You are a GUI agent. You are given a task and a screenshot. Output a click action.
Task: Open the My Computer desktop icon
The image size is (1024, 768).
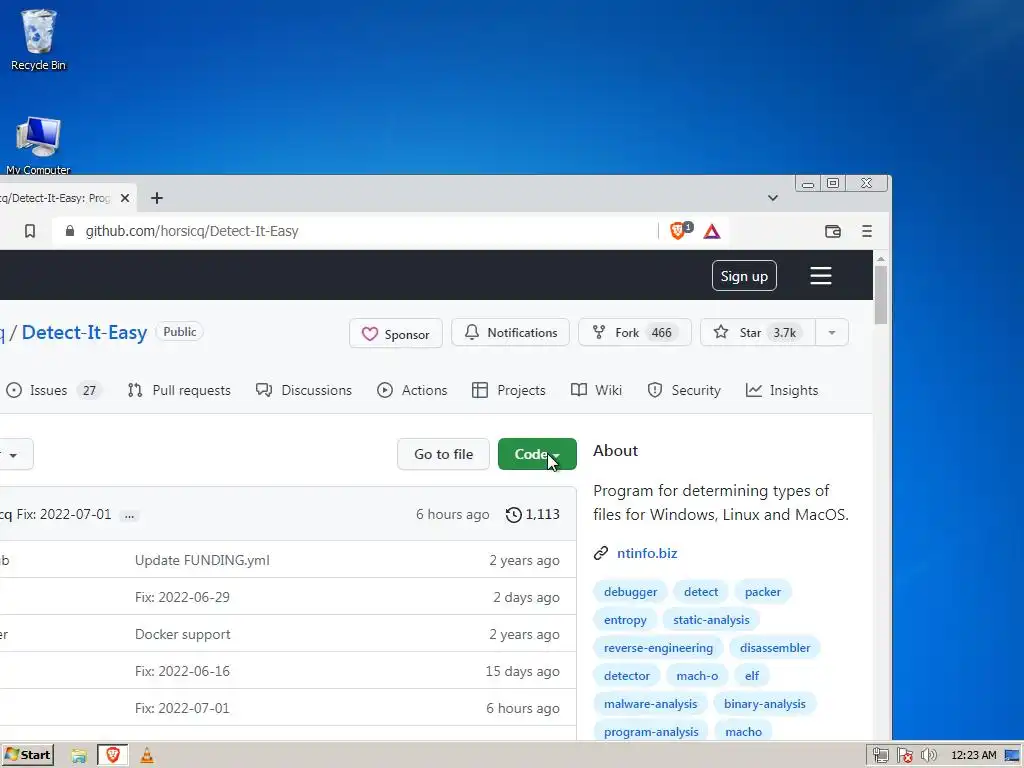(x=38, y=145)
